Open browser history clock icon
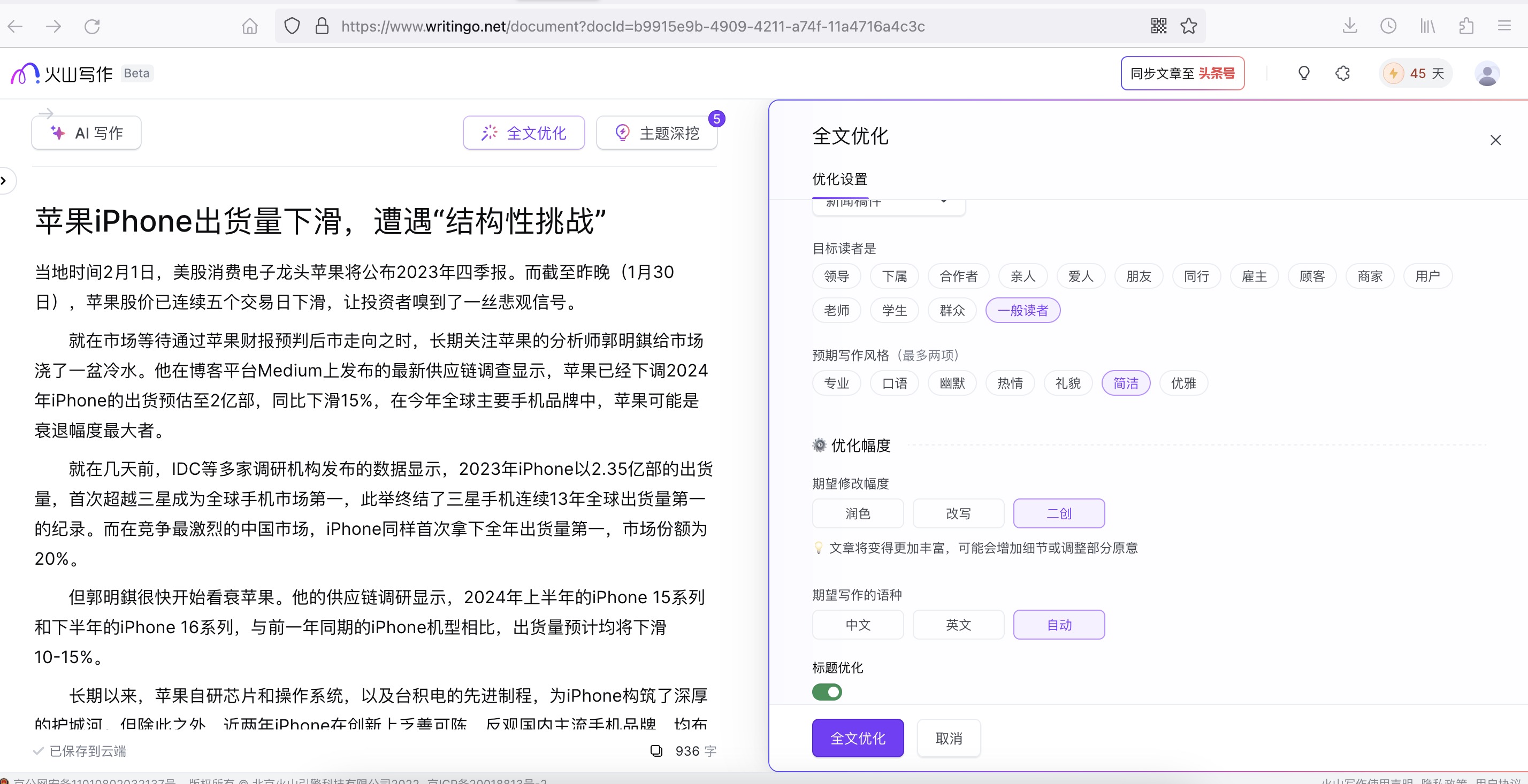 (x=1388, y=26)
